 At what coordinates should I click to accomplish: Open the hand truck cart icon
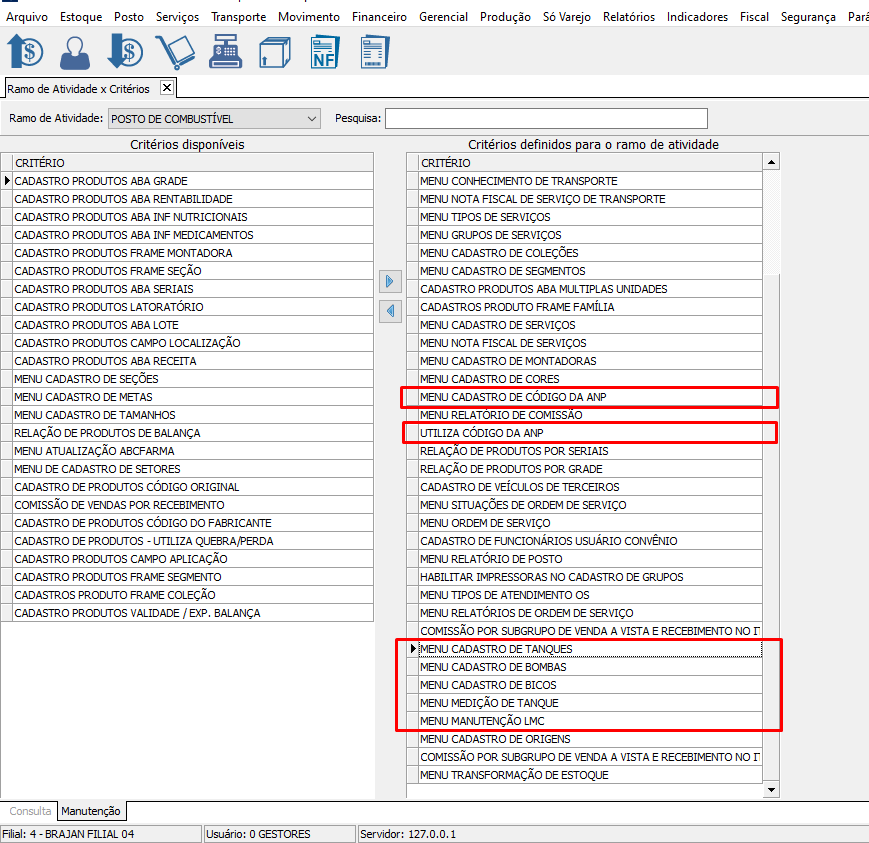[174, 51]
